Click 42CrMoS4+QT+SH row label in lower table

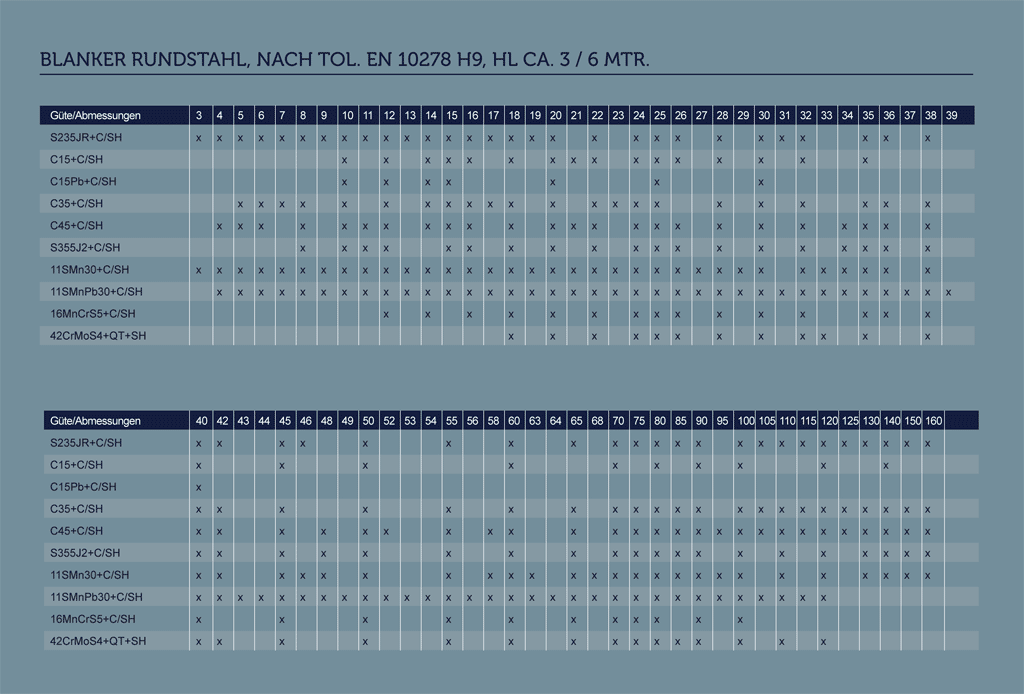pos(98,641)
